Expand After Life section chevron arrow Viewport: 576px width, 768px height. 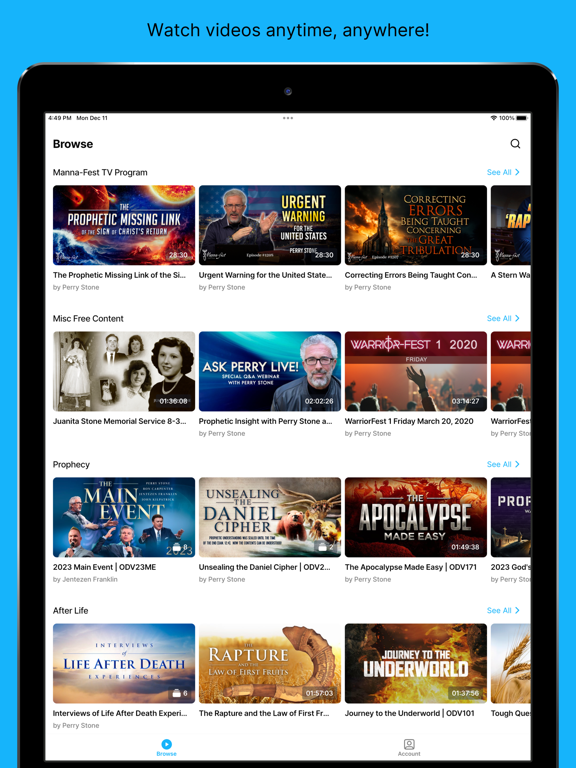click(x=517, y=610)
